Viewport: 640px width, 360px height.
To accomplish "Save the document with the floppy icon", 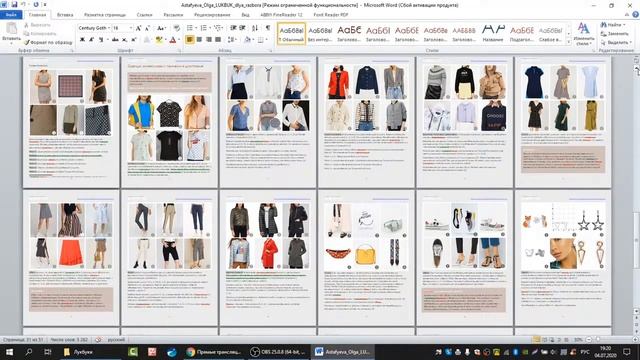I will pos(14,4).
